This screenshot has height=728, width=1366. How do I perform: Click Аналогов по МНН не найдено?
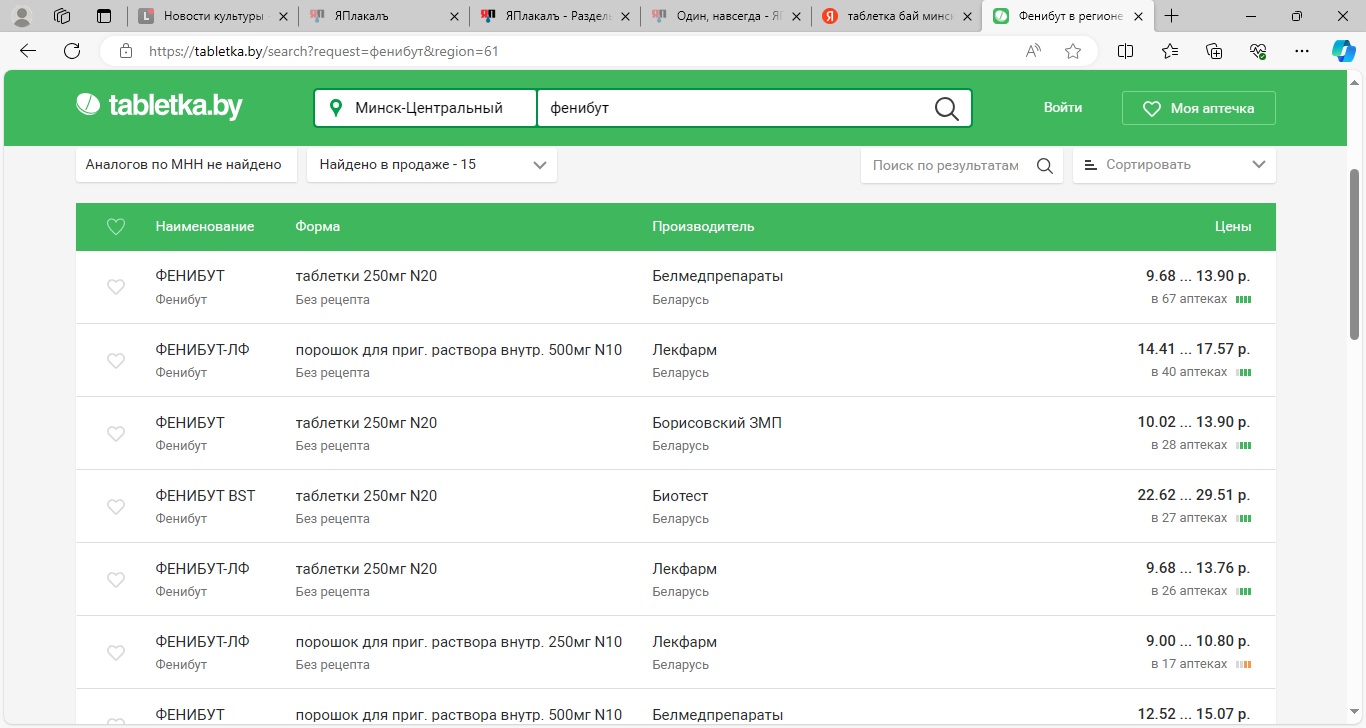[x=187, y=165]
